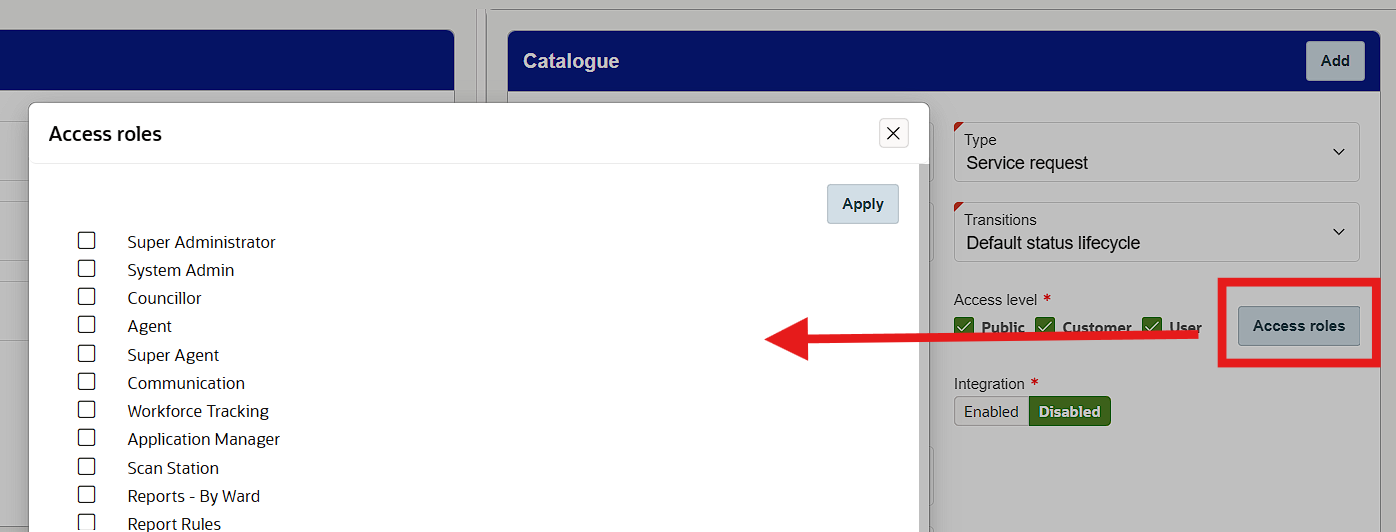Click the Service request value text
Image resolution: width=1396 pixels, height=532 pixels.
coord(1027,163)
